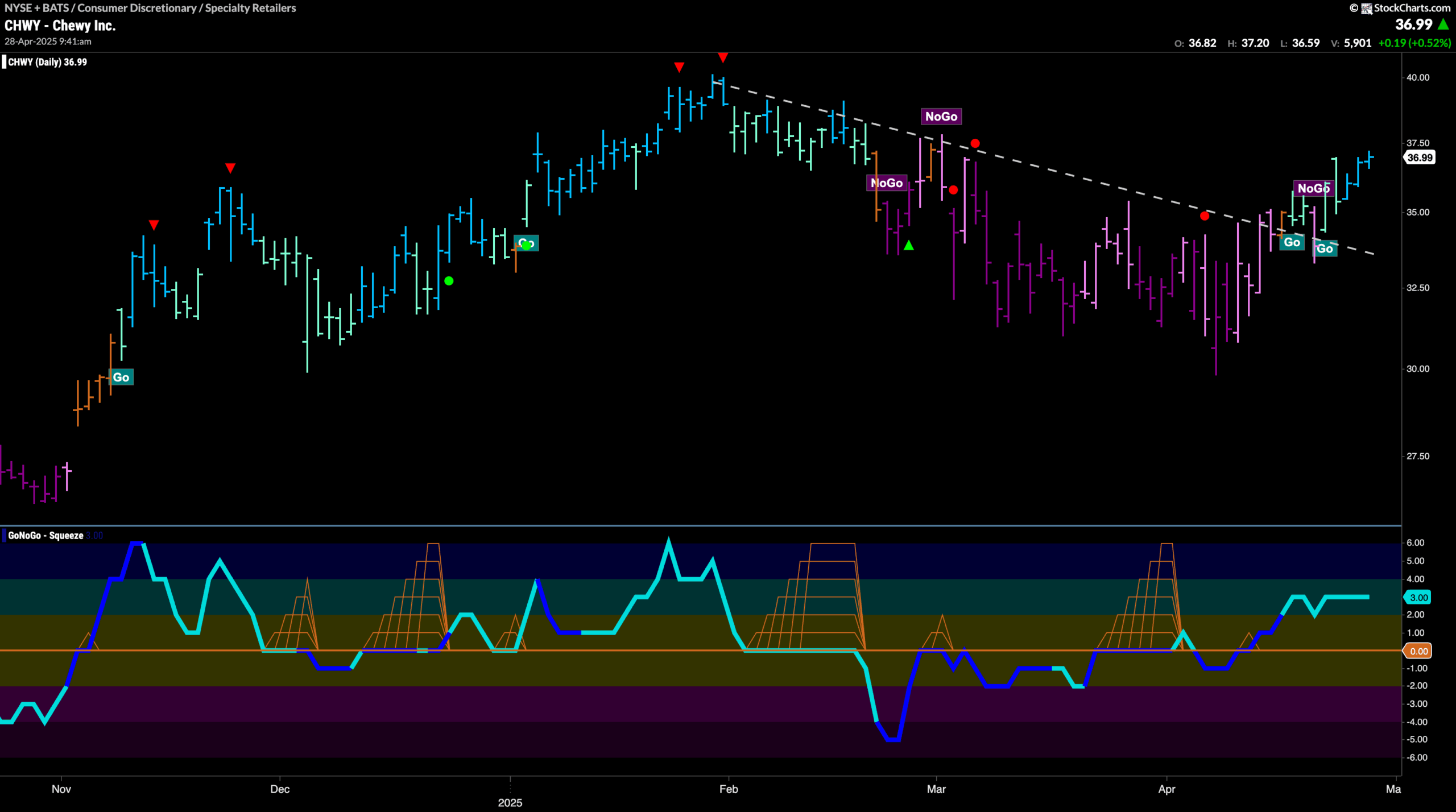The image size is (1456, 812).
Task: Click the Go label near November lows
Action: pos(121,377)
